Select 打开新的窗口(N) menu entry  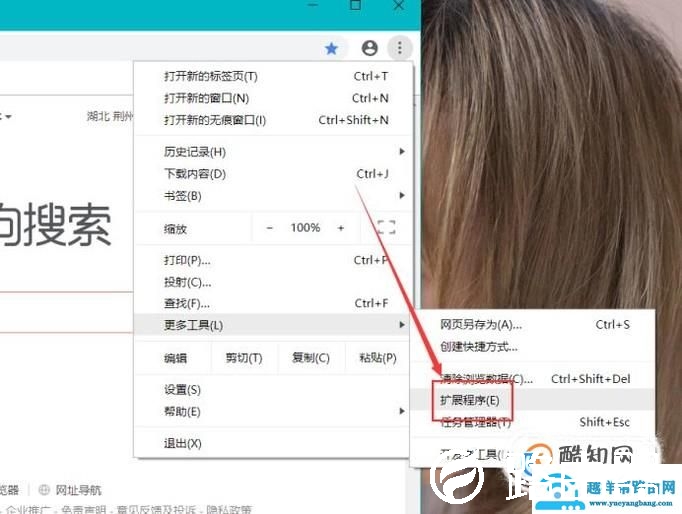tap(273, 98)
